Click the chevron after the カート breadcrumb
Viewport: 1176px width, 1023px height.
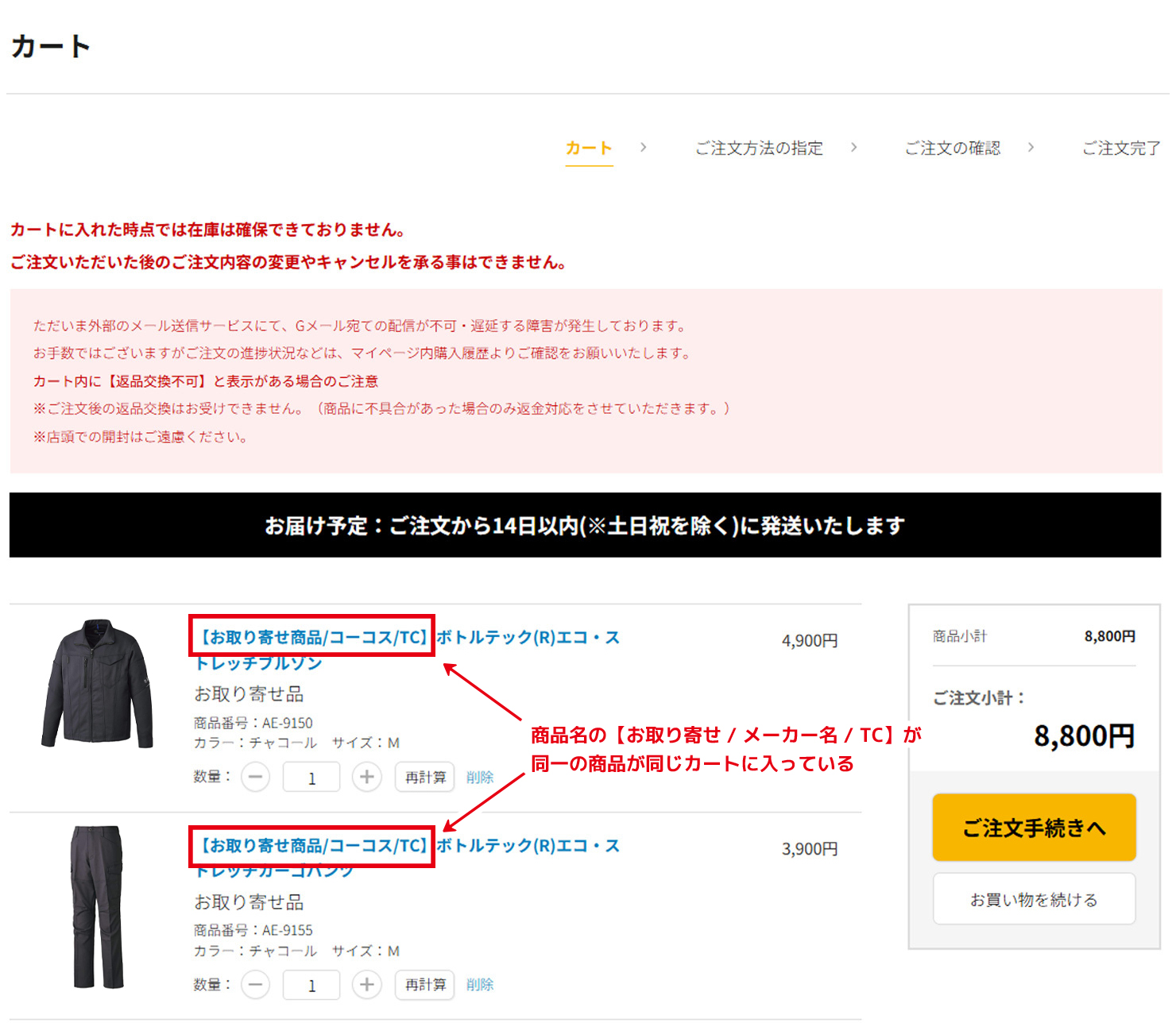click(x=644, y=148)
